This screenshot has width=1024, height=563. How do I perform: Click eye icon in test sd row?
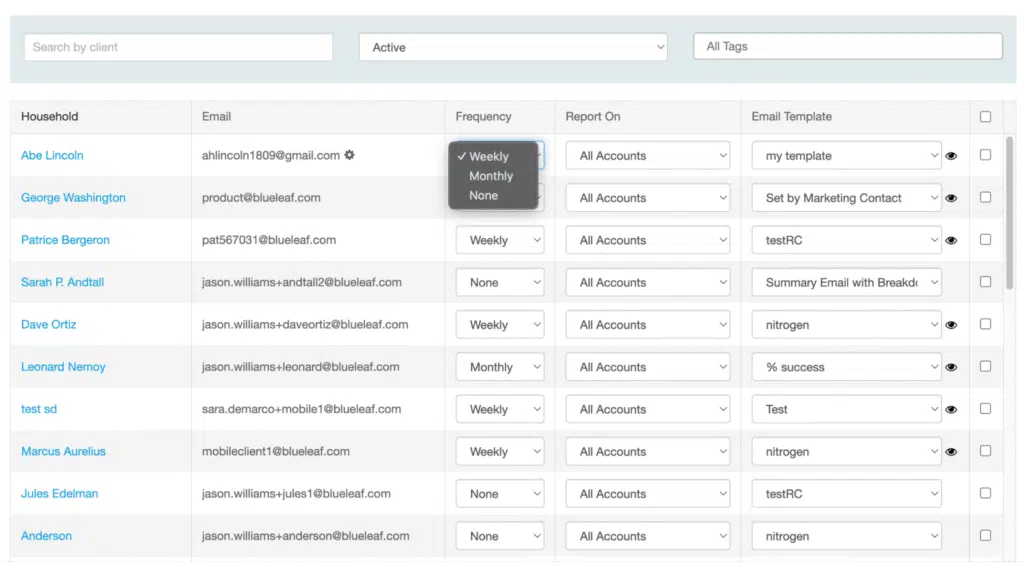[951, 409]
